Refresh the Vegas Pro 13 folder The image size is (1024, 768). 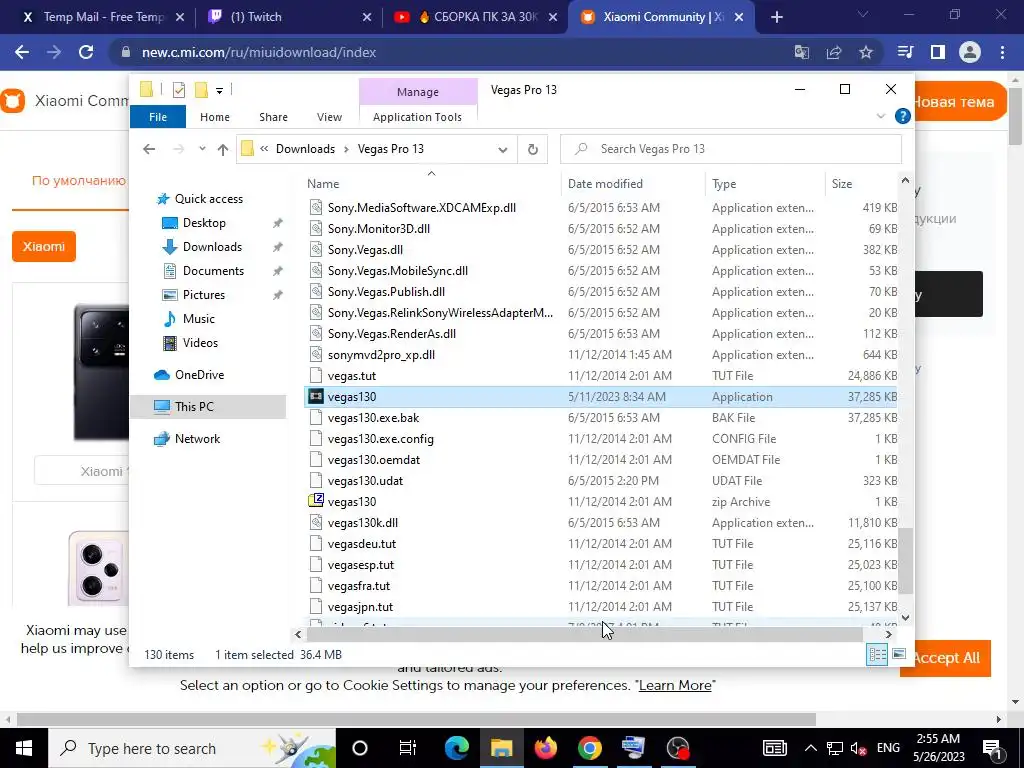click(533, 149)
